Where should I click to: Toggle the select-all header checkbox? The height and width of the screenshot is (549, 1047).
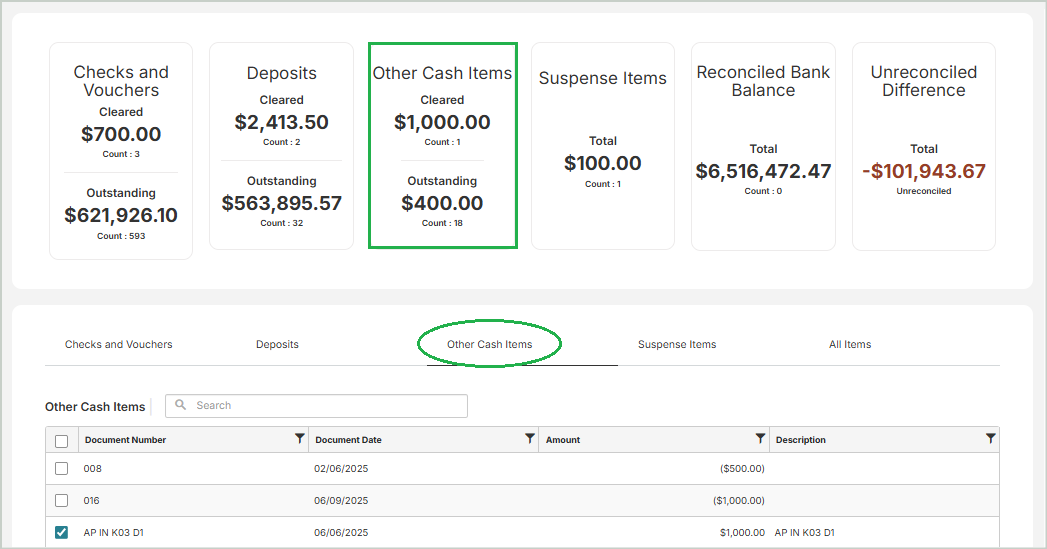(x=62, y=441)
